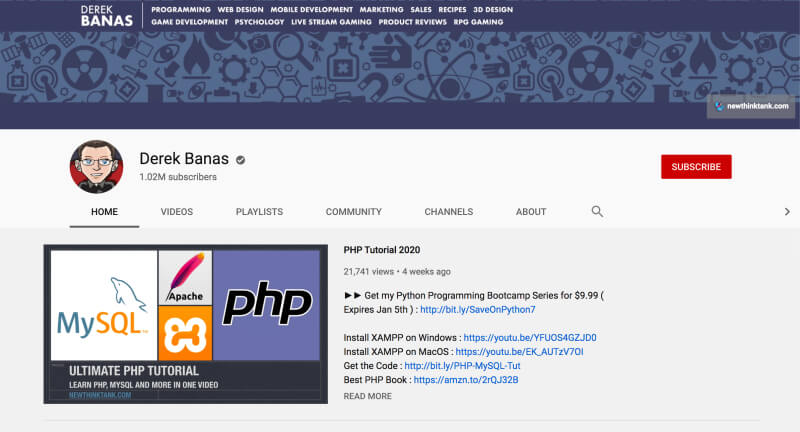The image size is (800, 432).
Task: Play the Ultimate PHP Tutorial video thumbnail
Action: click(x=186, y=324)
